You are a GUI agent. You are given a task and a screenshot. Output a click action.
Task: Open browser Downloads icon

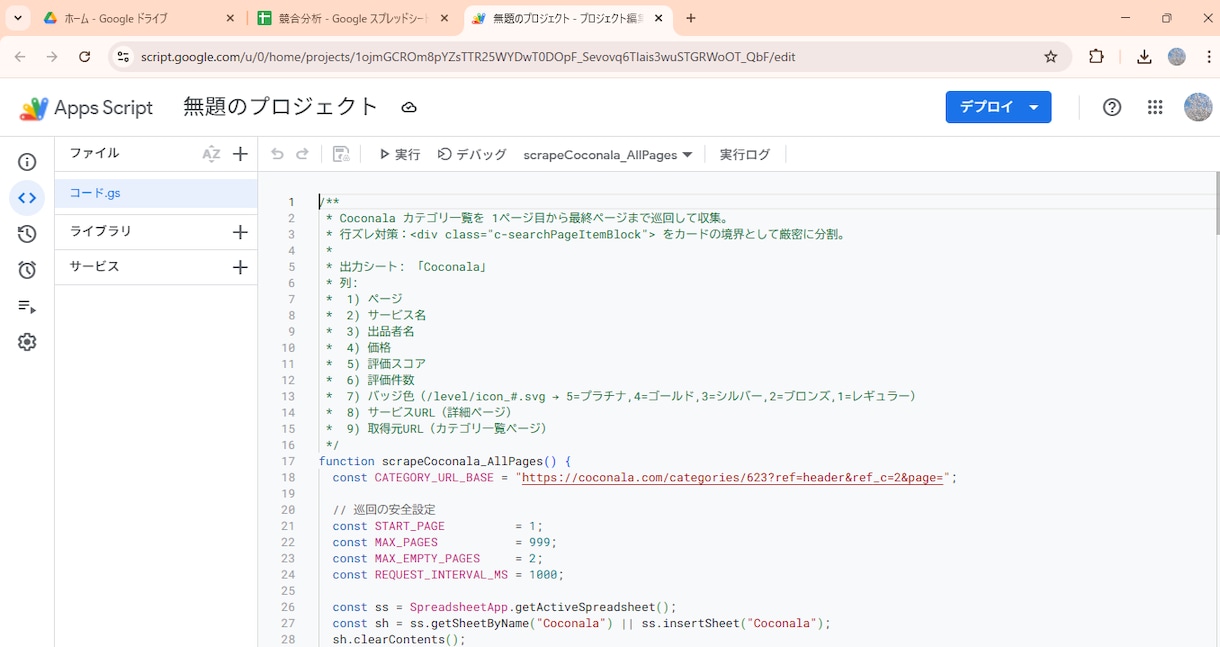click(1144, 57)
